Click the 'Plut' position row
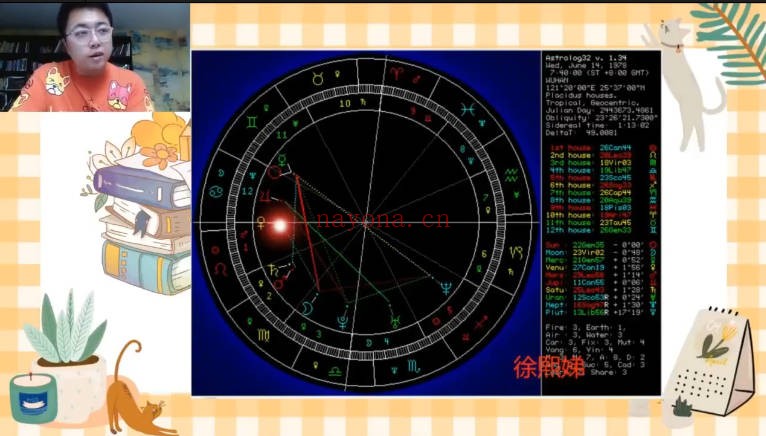 [x=601, y=312]
